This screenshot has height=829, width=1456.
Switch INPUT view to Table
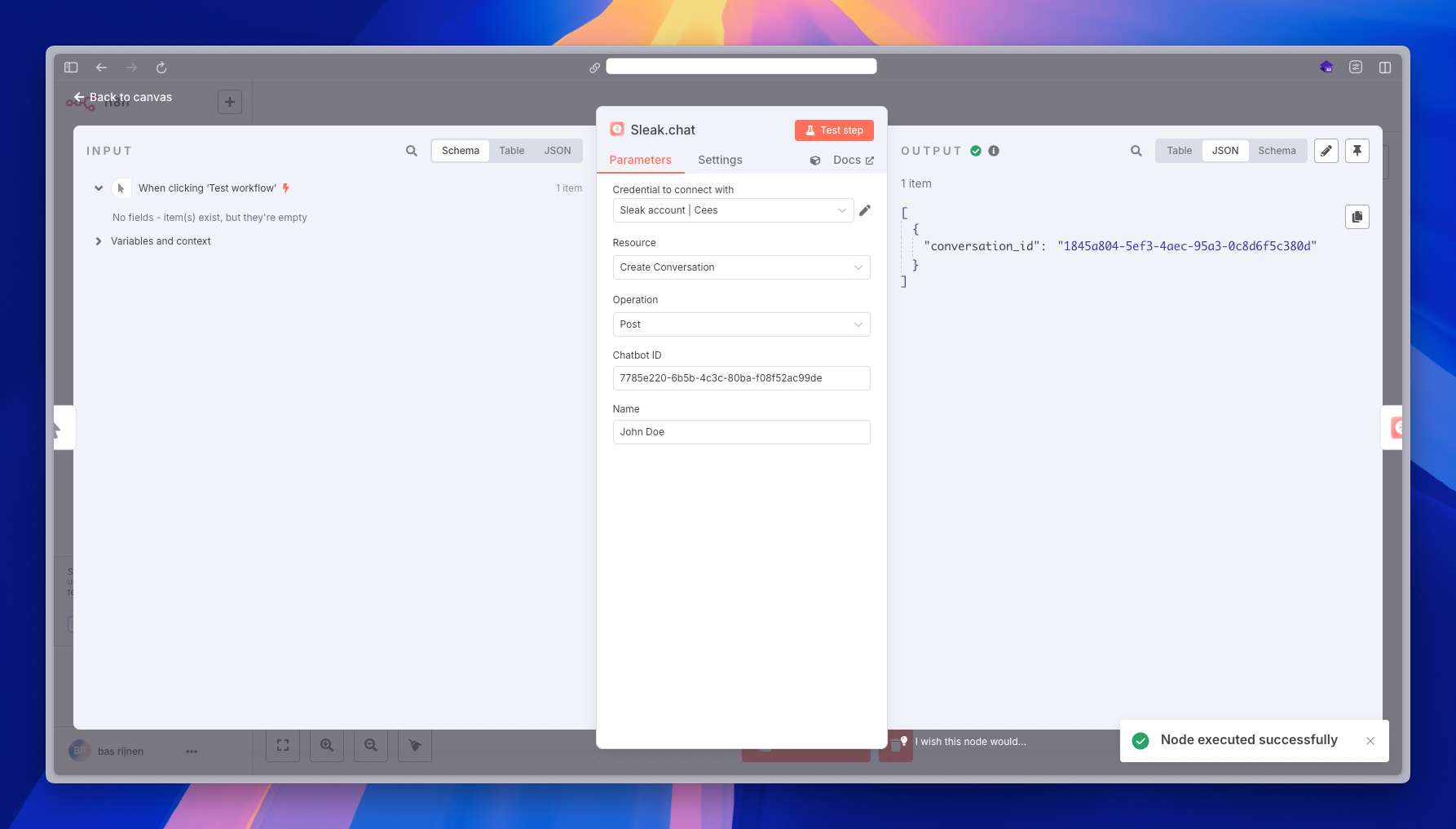[512, 151]
